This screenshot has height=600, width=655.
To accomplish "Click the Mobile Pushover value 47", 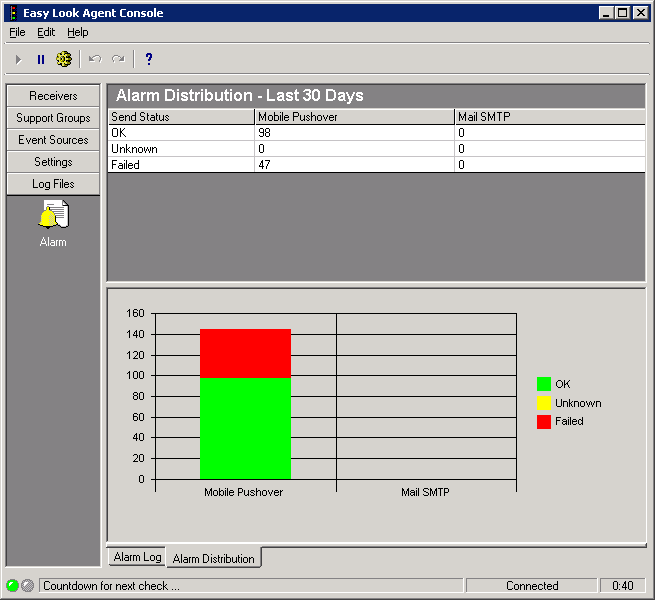I will (264, 165).
